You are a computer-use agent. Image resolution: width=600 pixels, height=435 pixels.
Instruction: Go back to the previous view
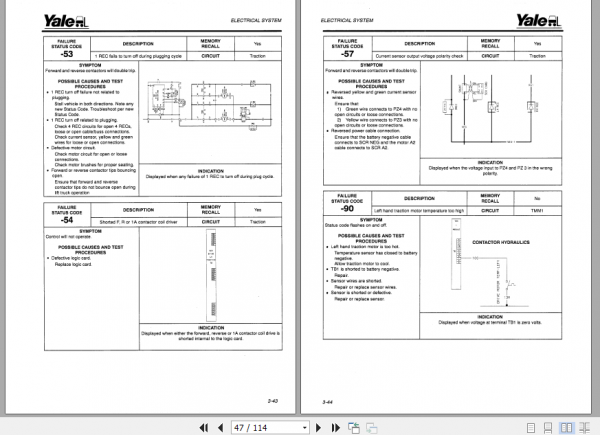point(354,427)
